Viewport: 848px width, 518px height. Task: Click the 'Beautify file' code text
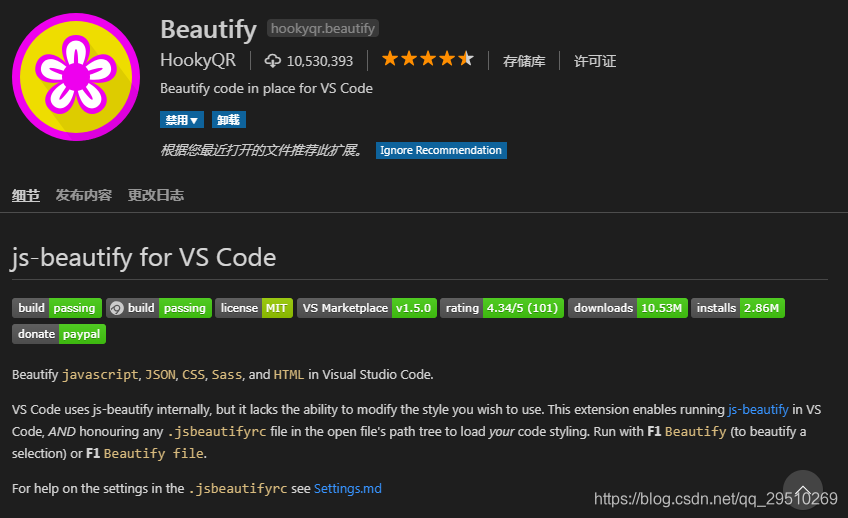(x=154, y=454)
